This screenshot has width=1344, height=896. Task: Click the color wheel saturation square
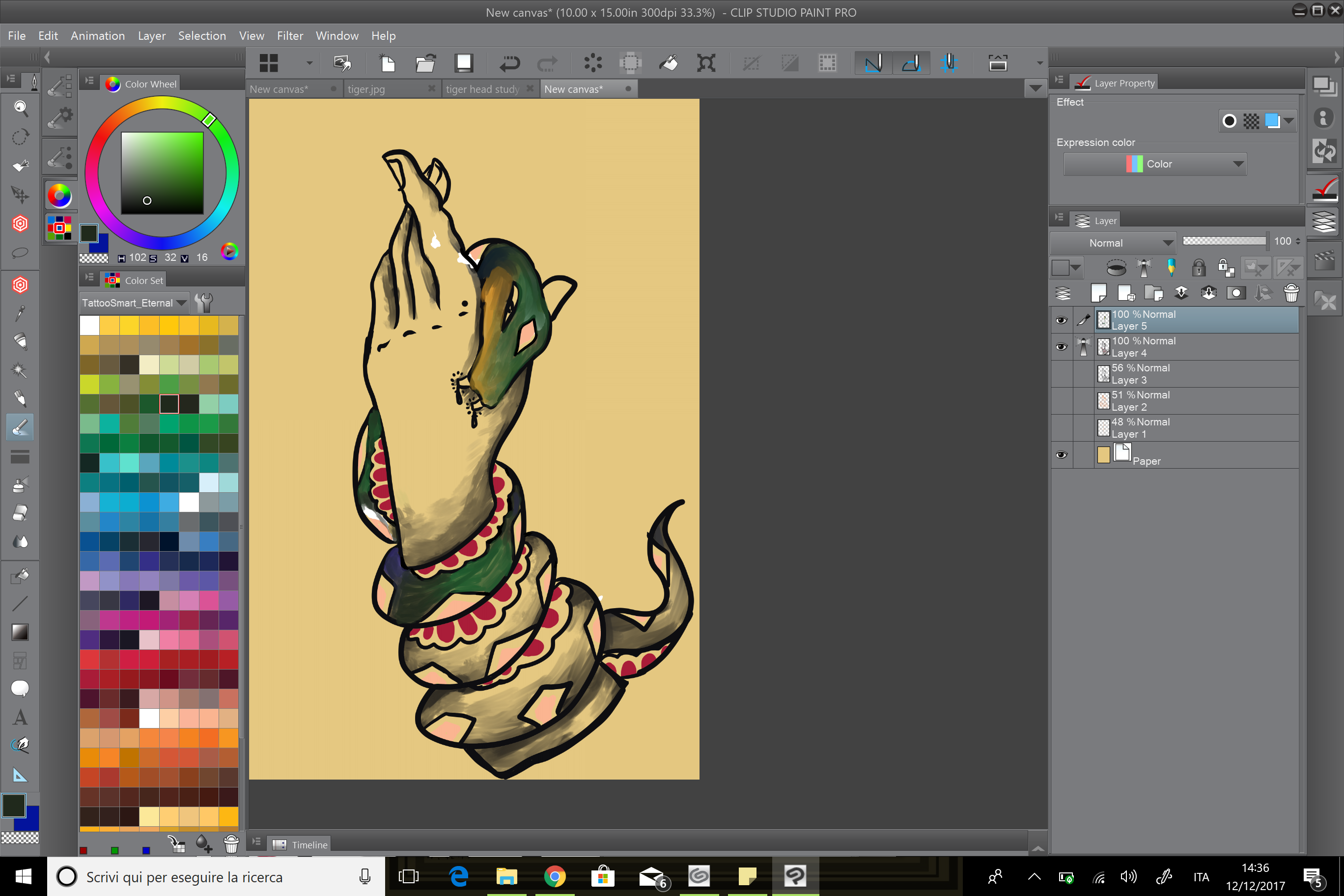pos(162,173)
